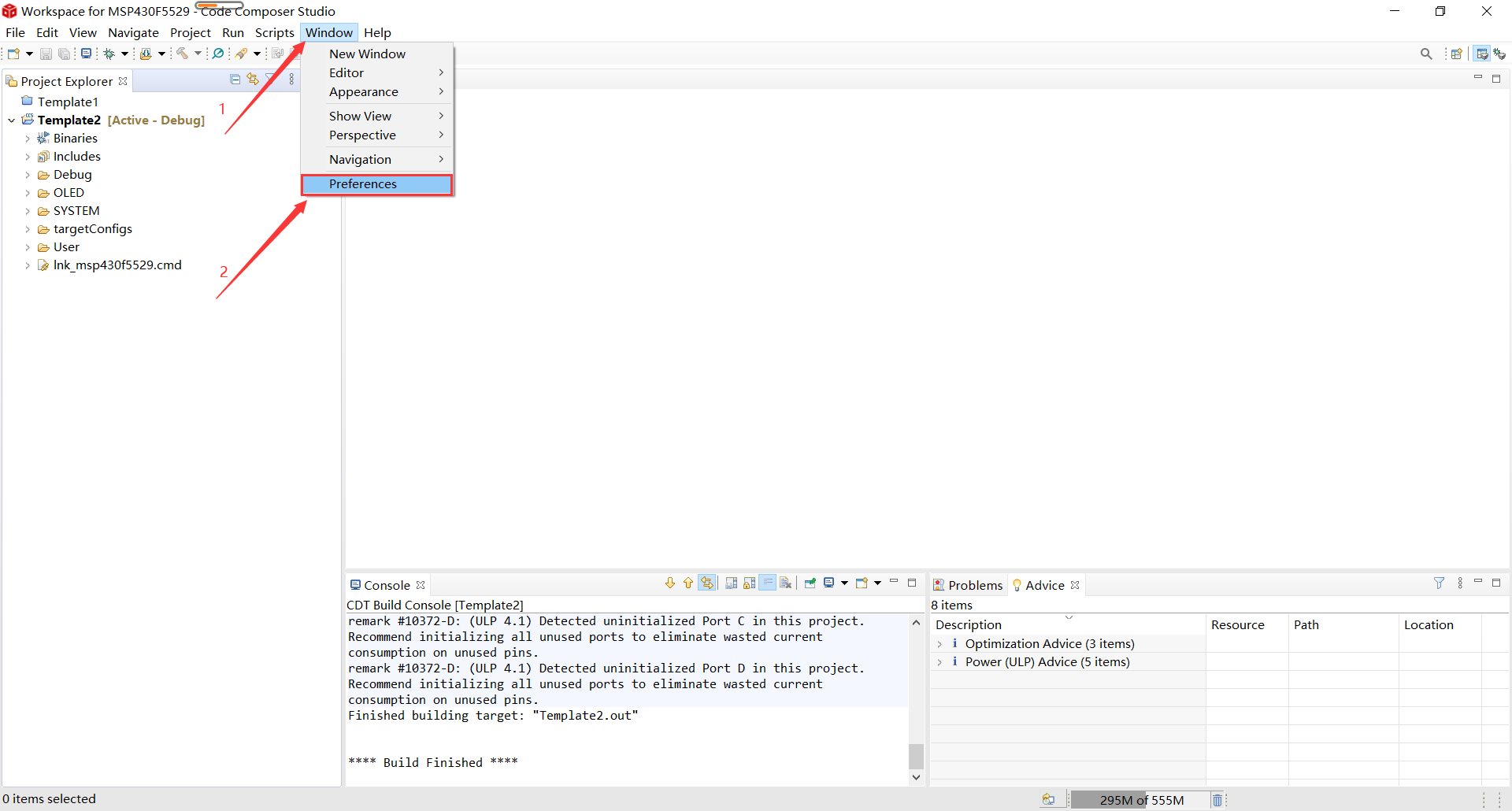1512x811 pixels.
Task: Click the Save All toolbar icon
Action: click(x=64, y=54)
